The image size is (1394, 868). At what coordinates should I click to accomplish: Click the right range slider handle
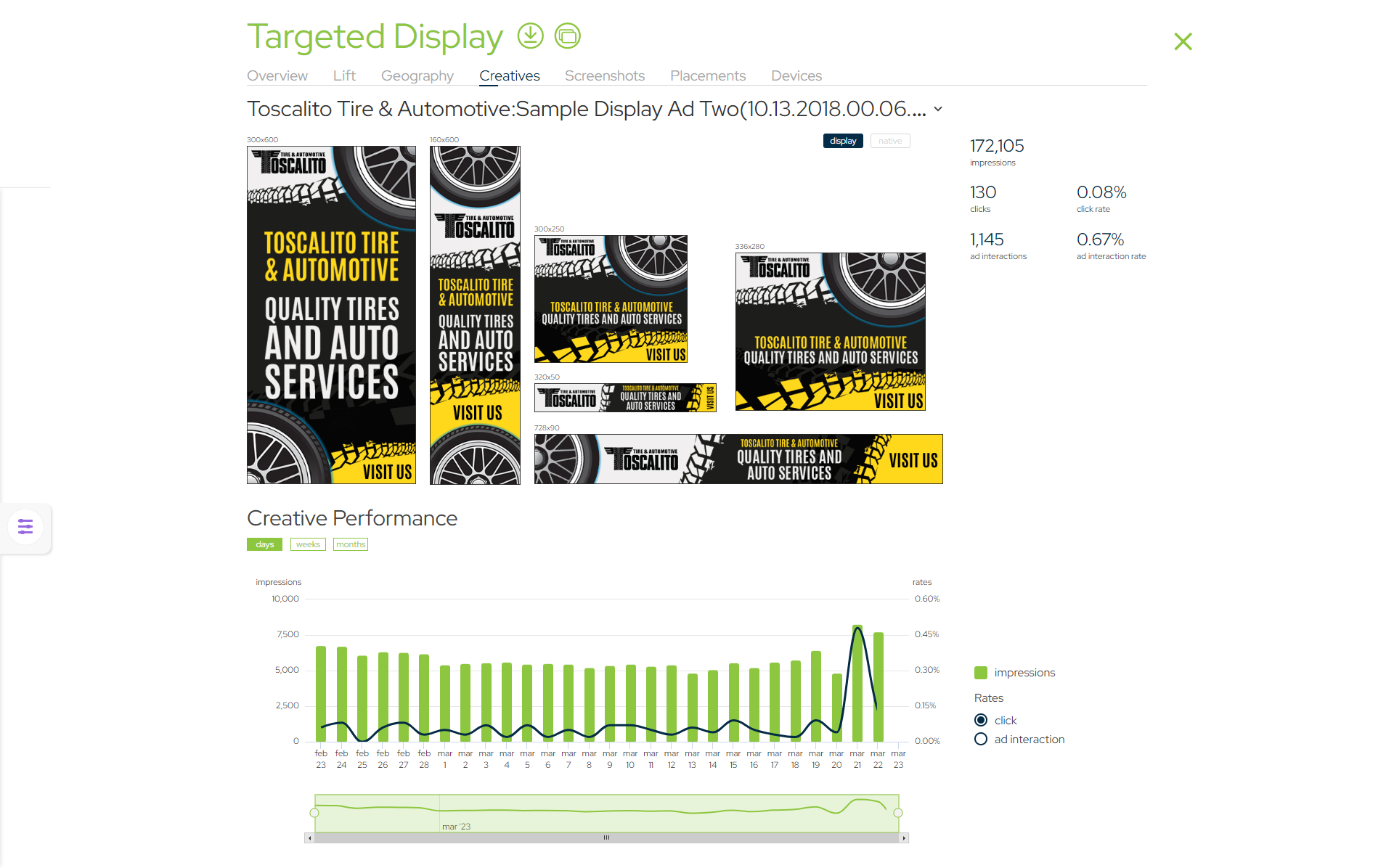click(x=898, y=813)
